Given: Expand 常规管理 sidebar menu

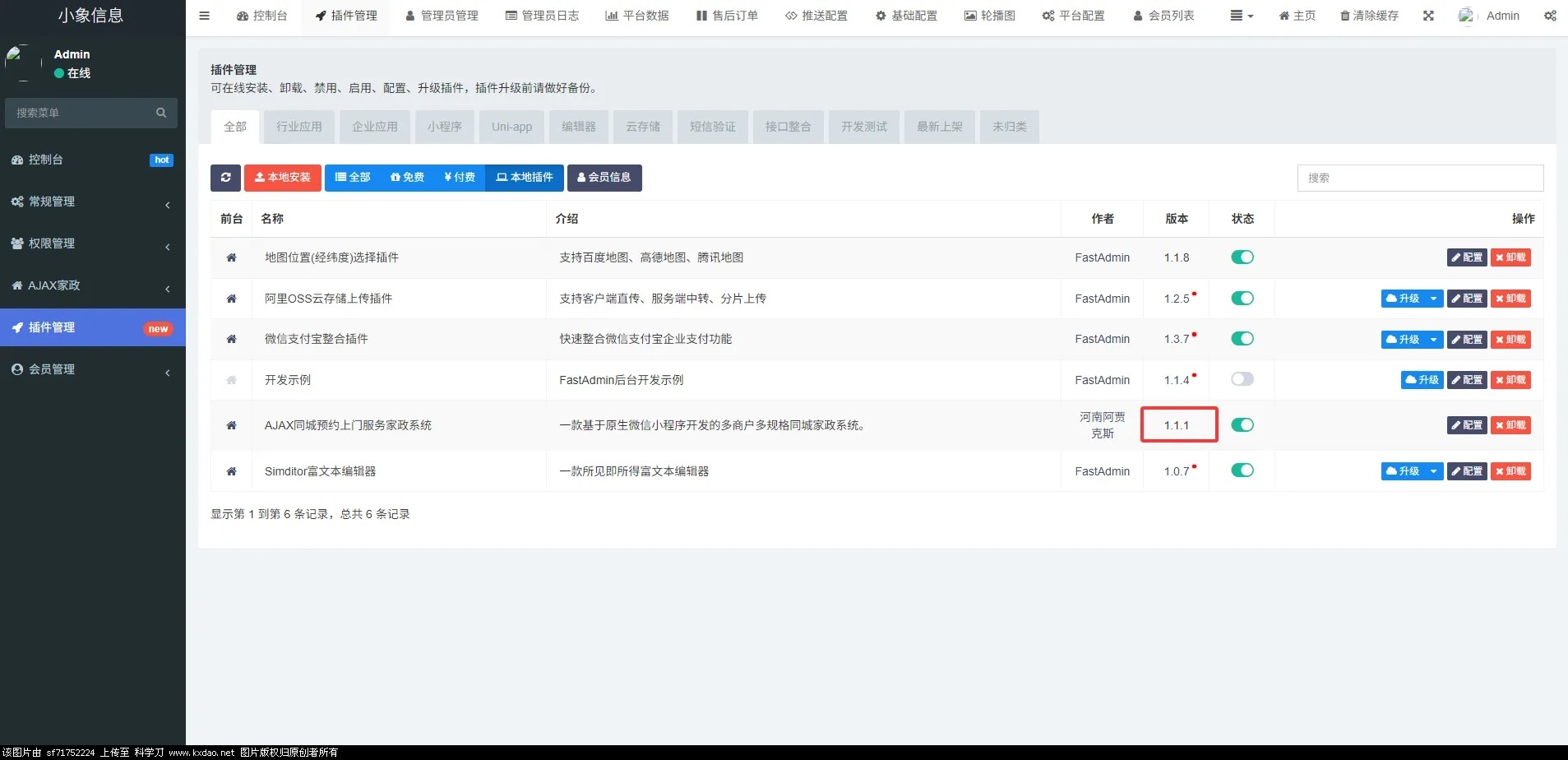Looking at the screenshot, I should (92, 202).
